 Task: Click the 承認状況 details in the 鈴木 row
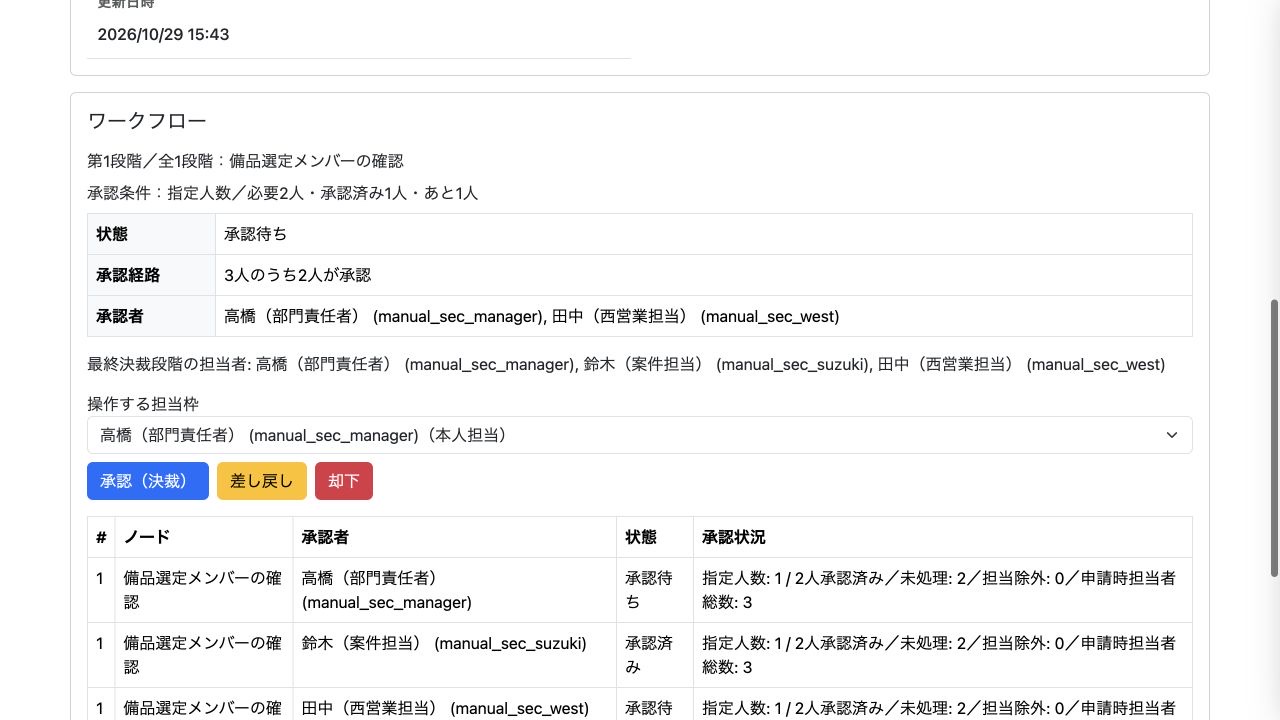pos(943,655)
